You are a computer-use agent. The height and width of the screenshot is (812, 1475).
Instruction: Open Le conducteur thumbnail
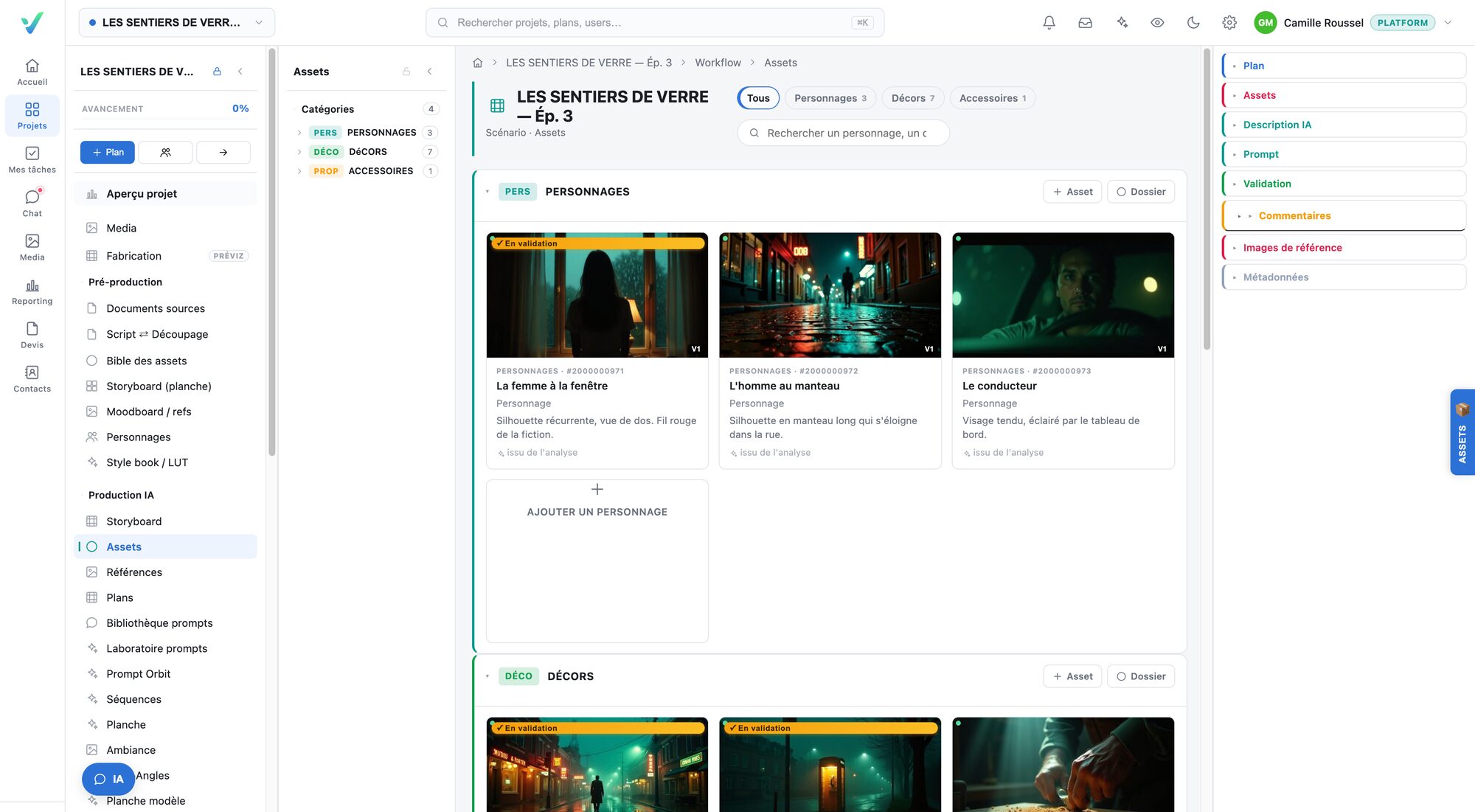click(1063, 295)
